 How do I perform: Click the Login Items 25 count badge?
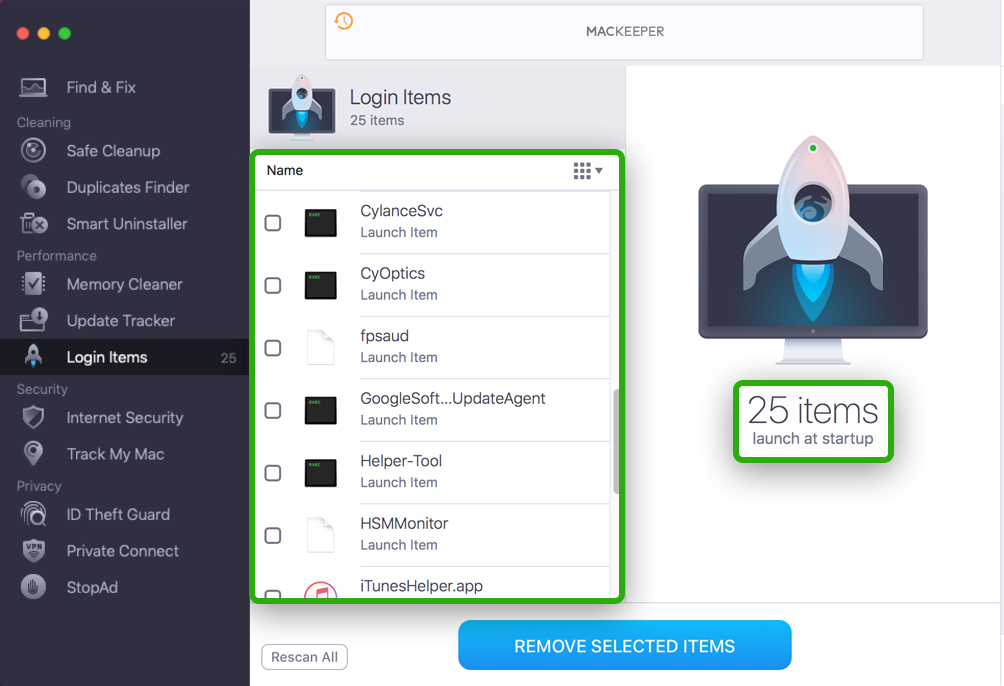tap(229, 358)
